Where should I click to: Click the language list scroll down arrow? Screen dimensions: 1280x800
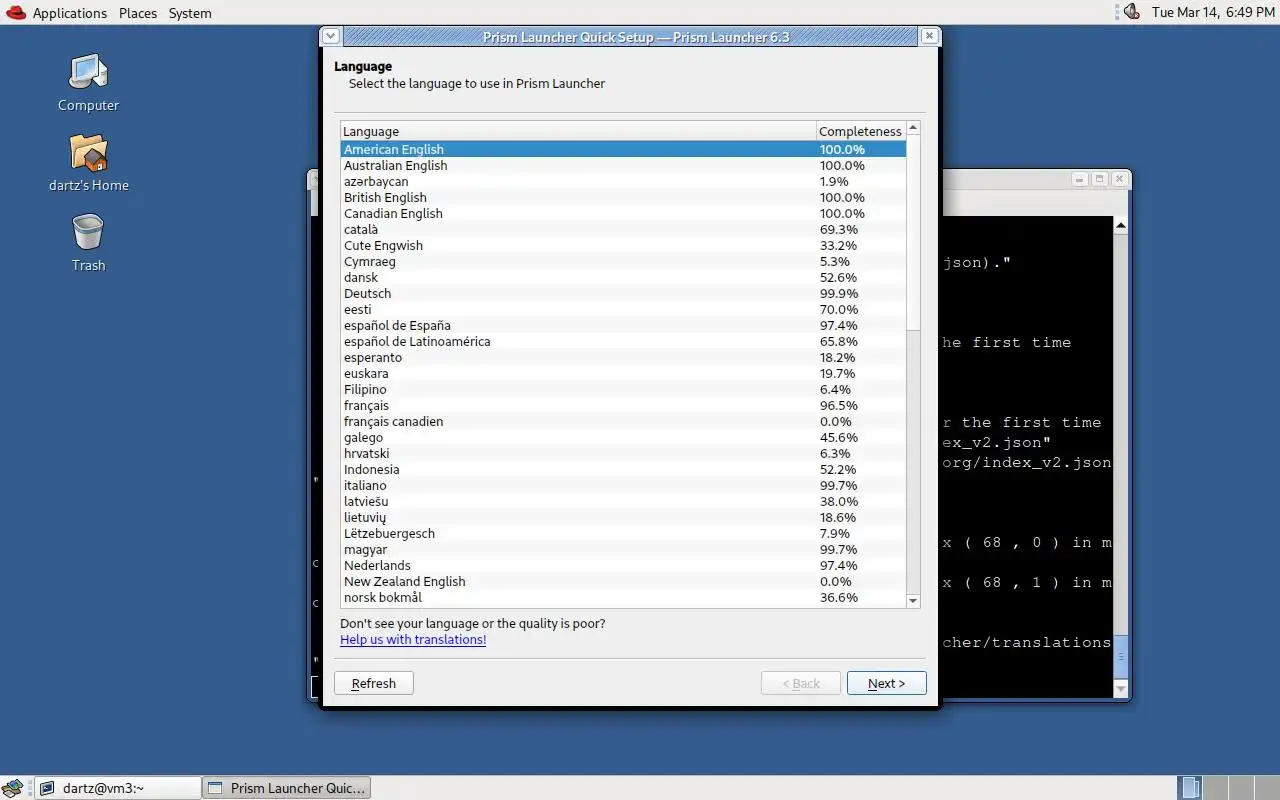click(913, 601)
